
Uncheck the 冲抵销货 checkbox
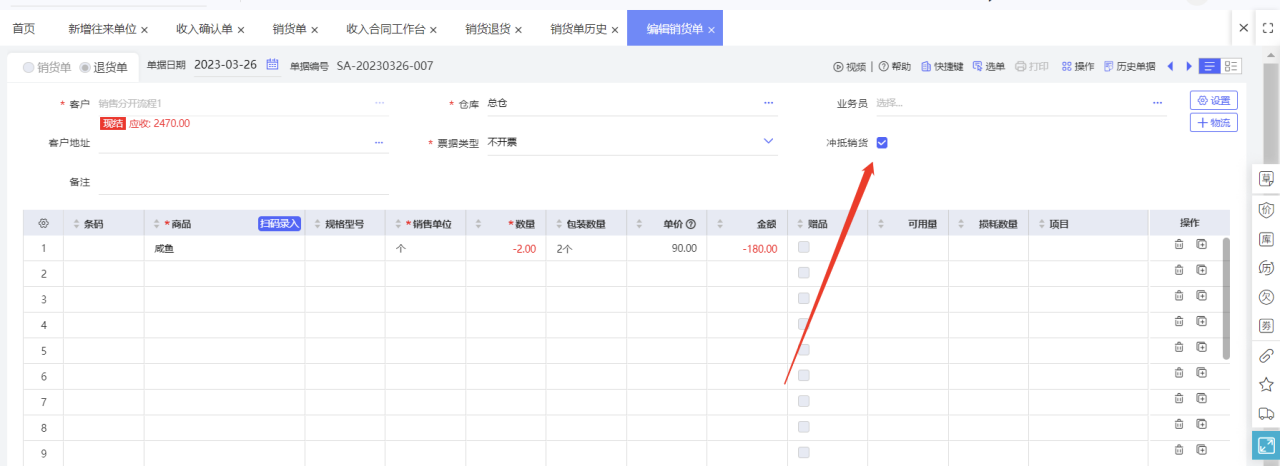point(882,143)
